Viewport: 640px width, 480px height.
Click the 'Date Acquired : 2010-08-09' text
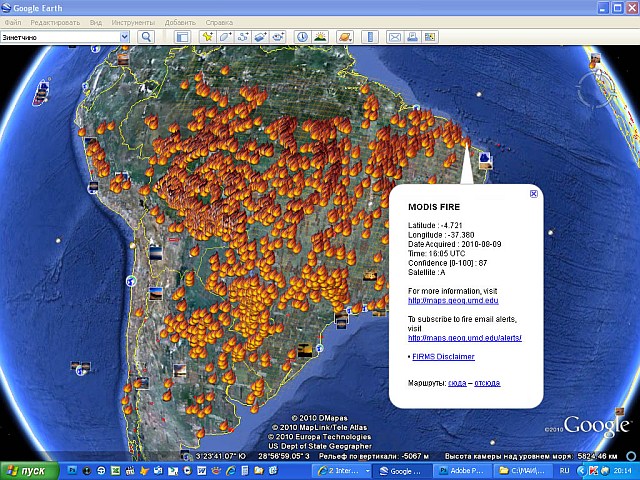pyautogui.click(x=454, y=244)
